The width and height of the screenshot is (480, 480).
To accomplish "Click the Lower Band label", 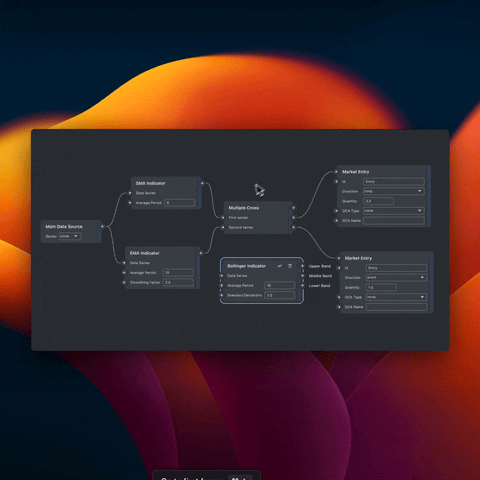I will (319, 286).
